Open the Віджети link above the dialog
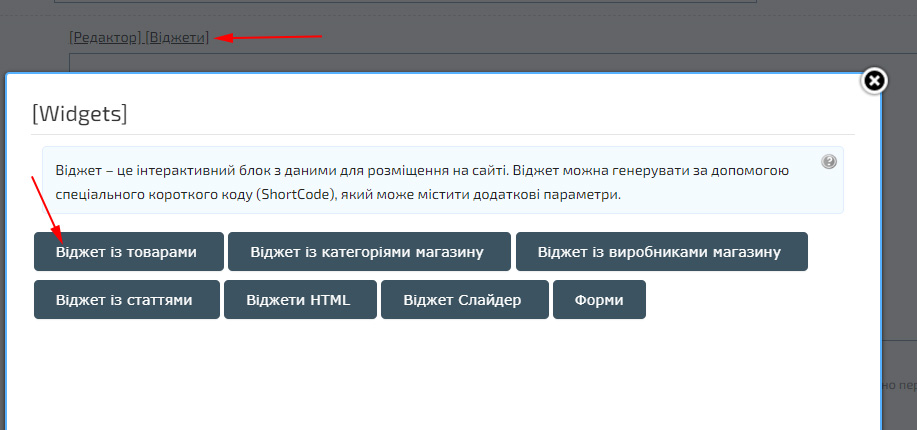The height and width of the screenshot is (430, 917). 177,38
